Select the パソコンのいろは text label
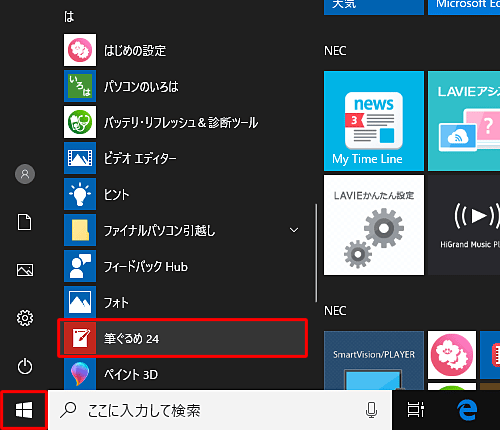 [141, 87]
